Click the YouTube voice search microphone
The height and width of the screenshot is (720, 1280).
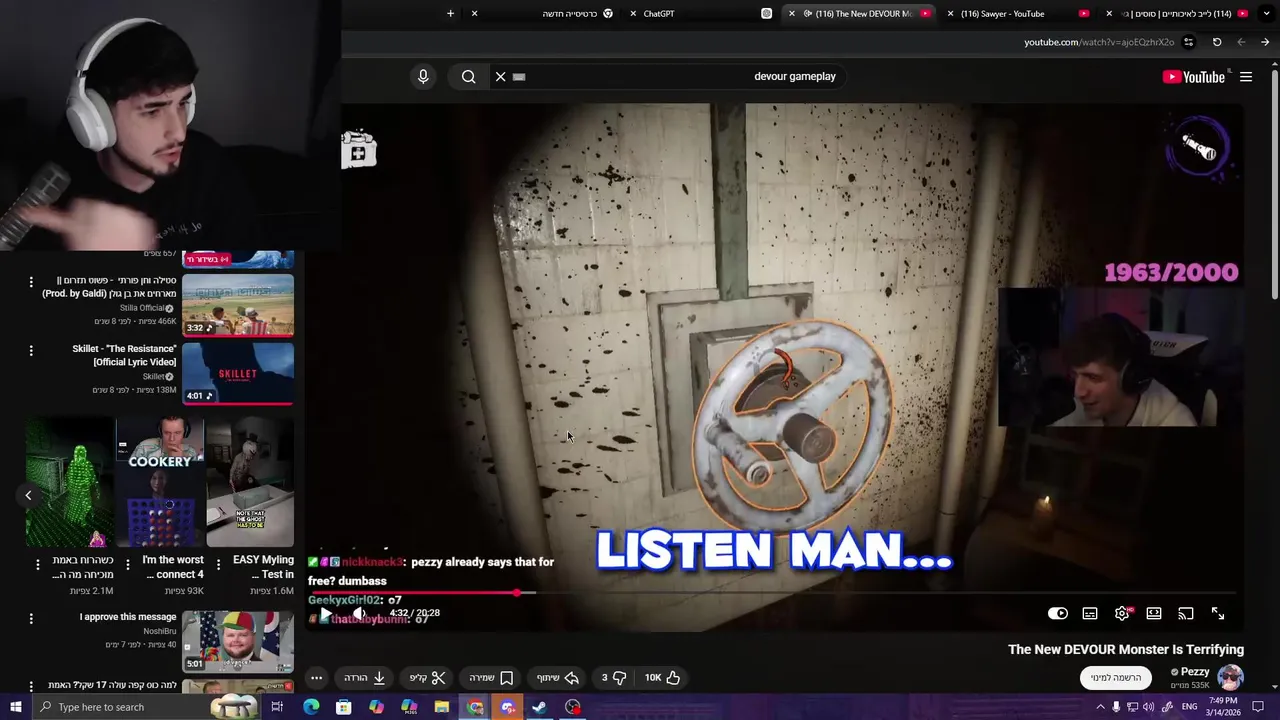tap(423, 76)
